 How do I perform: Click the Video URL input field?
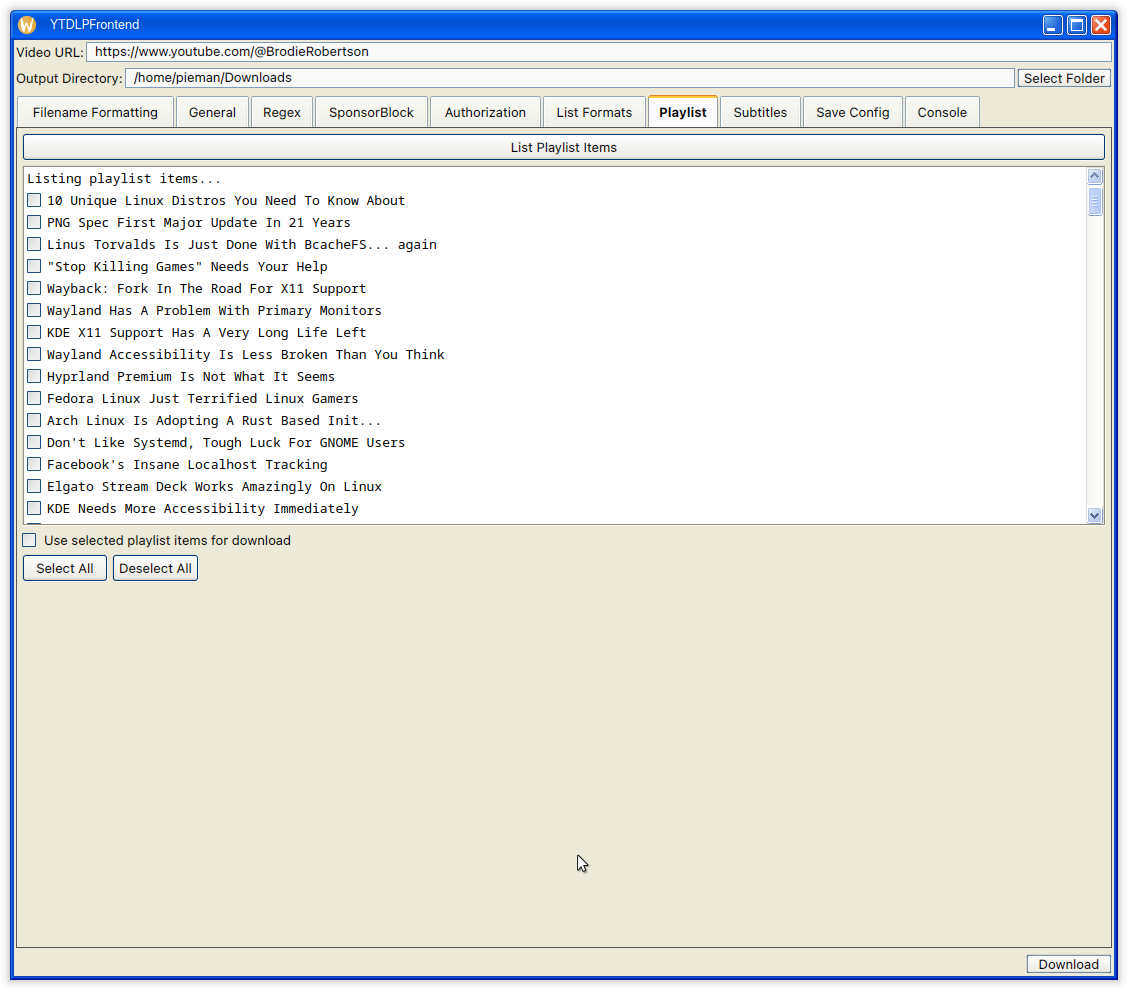(599, 52)
